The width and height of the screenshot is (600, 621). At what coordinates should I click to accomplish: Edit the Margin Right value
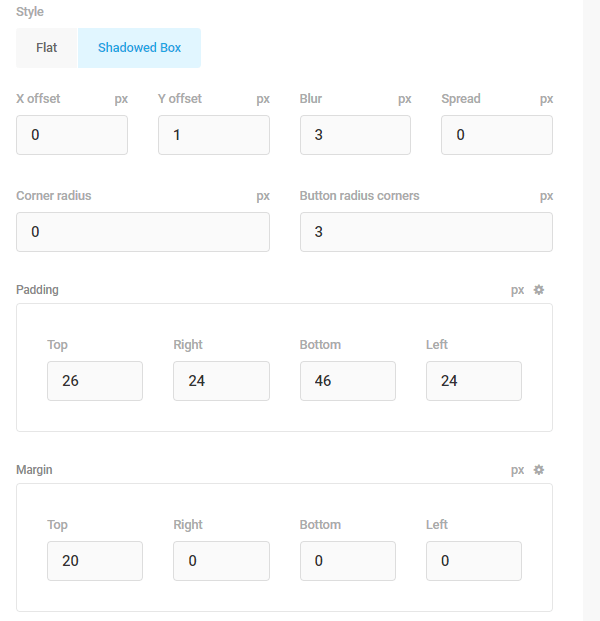[x=221, y=561]
